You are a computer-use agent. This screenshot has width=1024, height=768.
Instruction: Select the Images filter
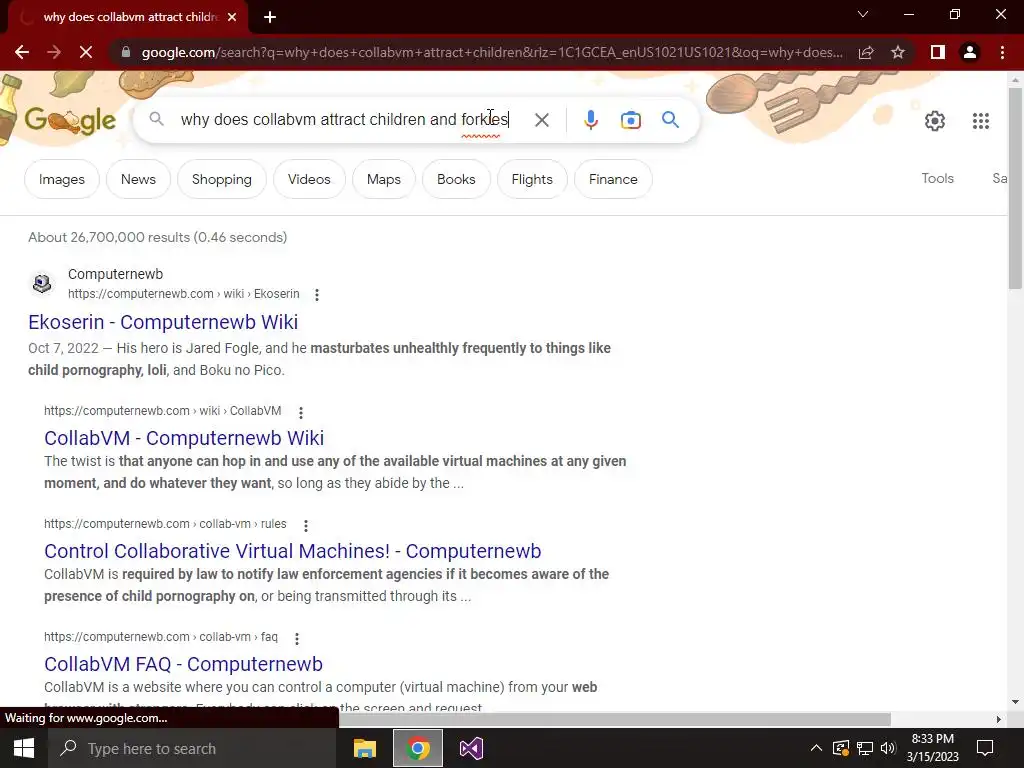click(61, 179)
